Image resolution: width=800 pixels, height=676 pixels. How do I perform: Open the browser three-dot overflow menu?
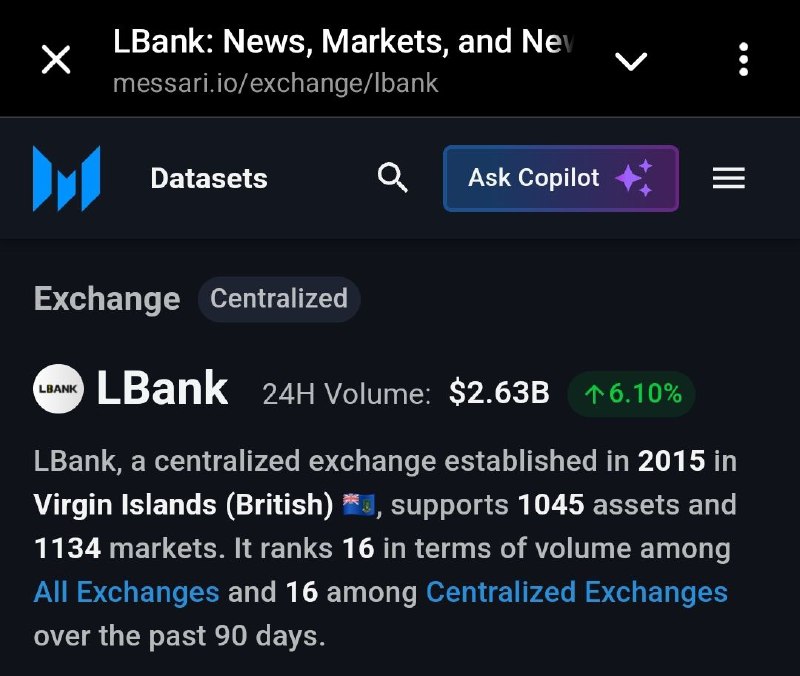point(743,60)
